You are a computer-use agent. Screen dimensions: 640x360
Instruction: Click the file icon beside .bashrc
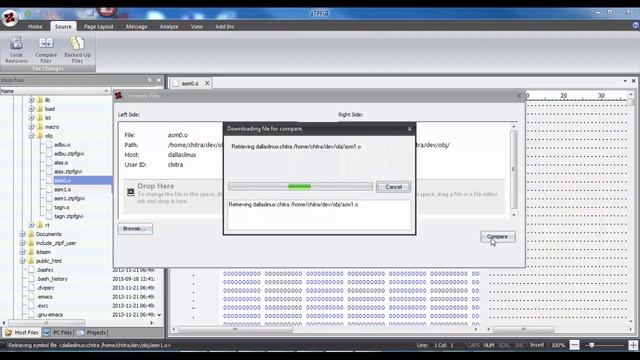pyautogui.click(x=31, y=270)
